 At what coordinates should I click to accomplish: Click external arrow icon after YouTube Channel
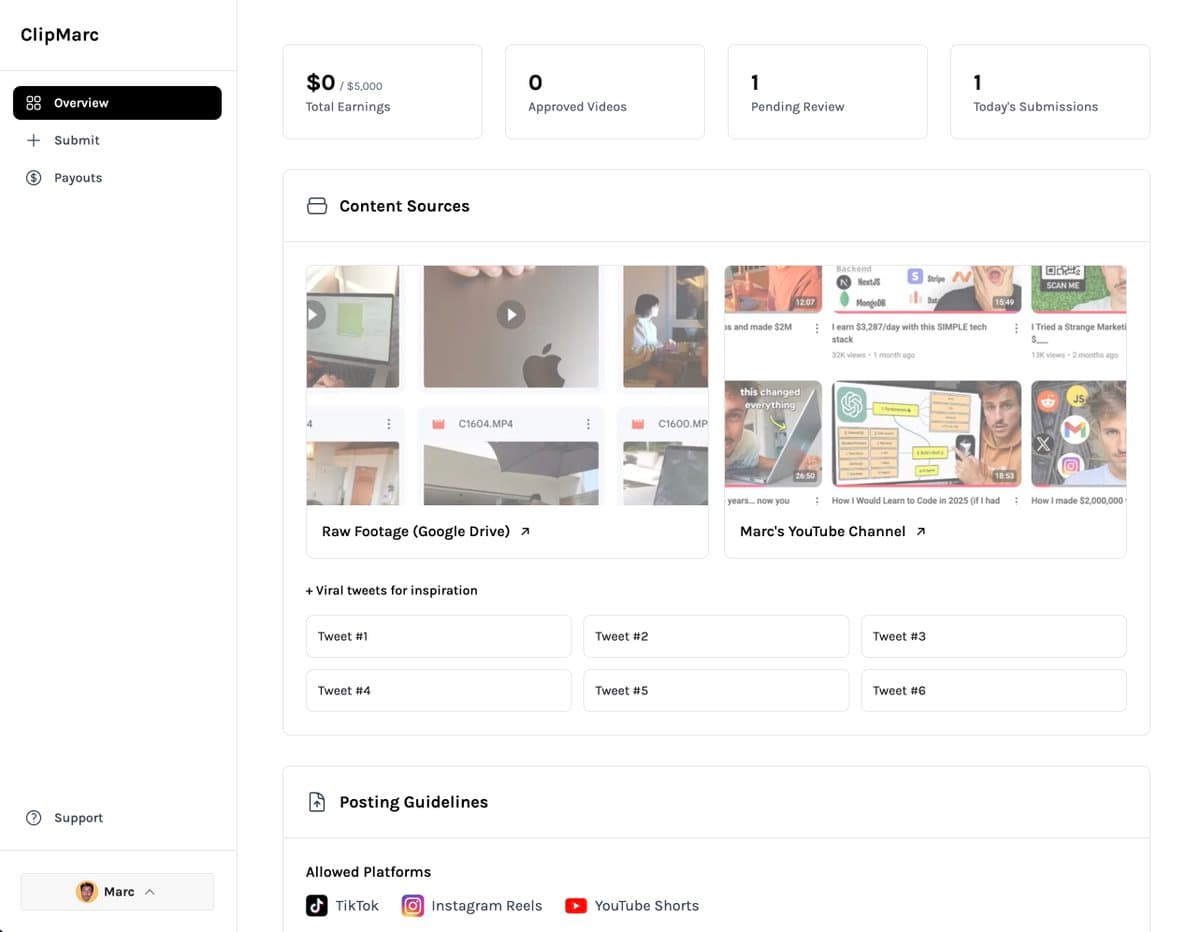pyautogui.click(x=921, y=532)
